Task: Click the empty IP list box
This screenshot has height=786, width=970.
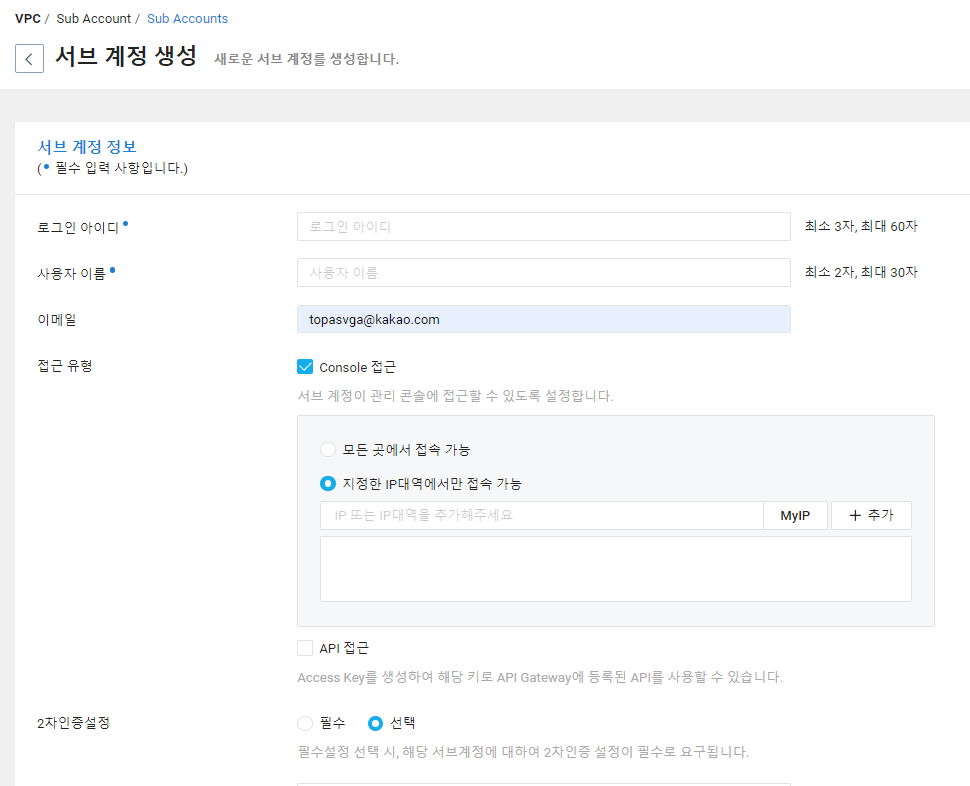Action: [x=616, y=569]
